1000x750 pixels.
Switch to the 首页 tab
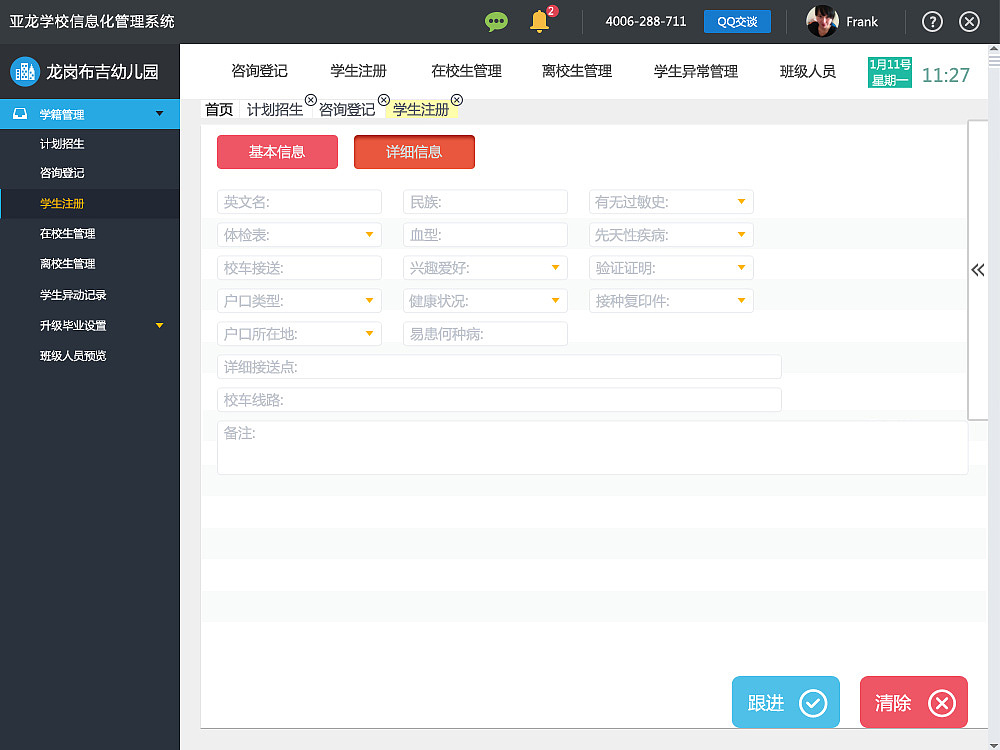[218, 109]
